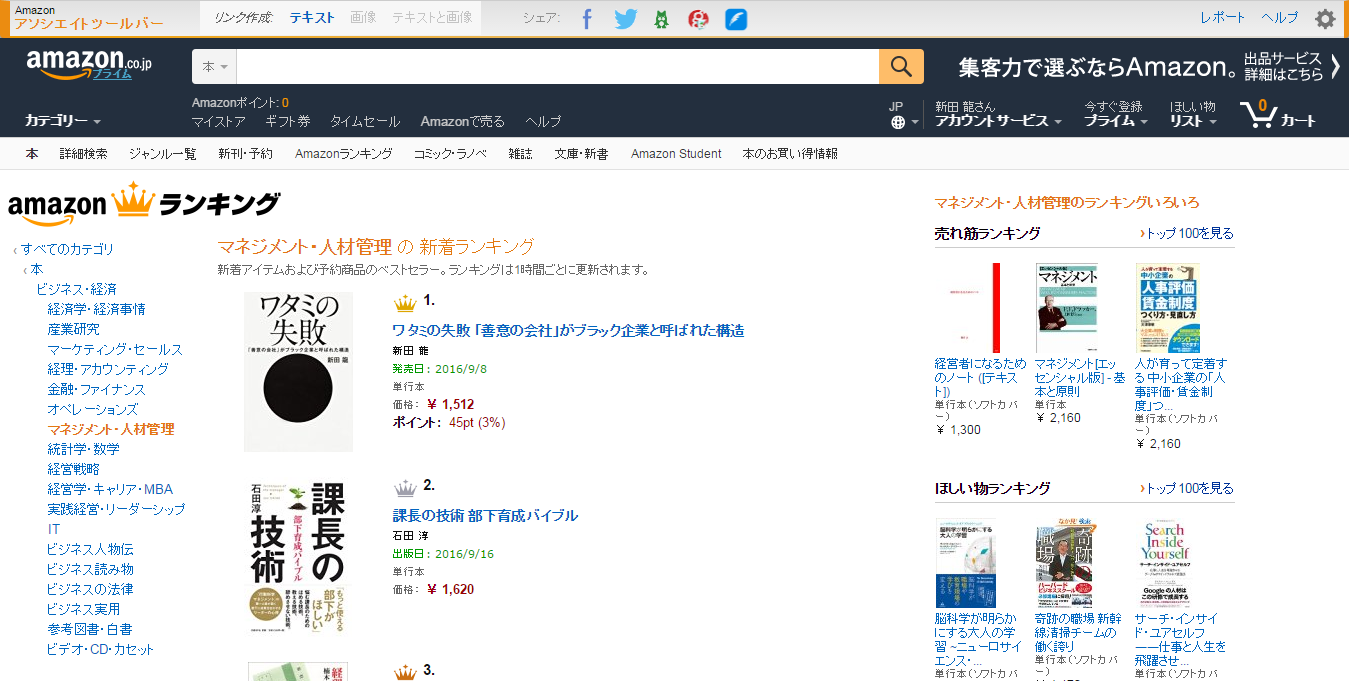The height and width of the screenshot is (681, 1349).
Task: Open the アカウントサービス dropdown
Action: point(998,121)
